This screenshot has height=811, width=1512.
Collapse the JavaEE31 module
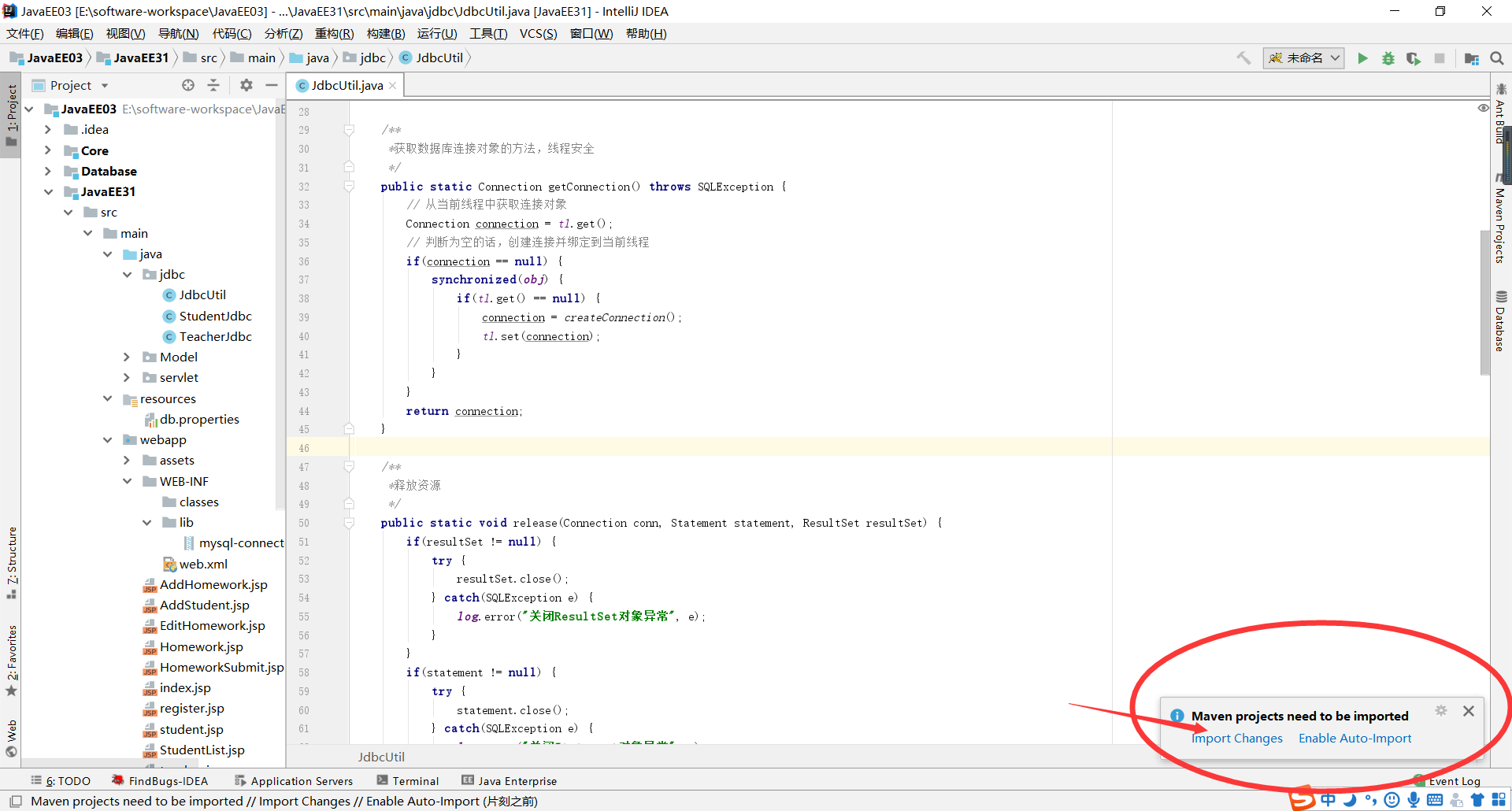click(x=48, y=192)
